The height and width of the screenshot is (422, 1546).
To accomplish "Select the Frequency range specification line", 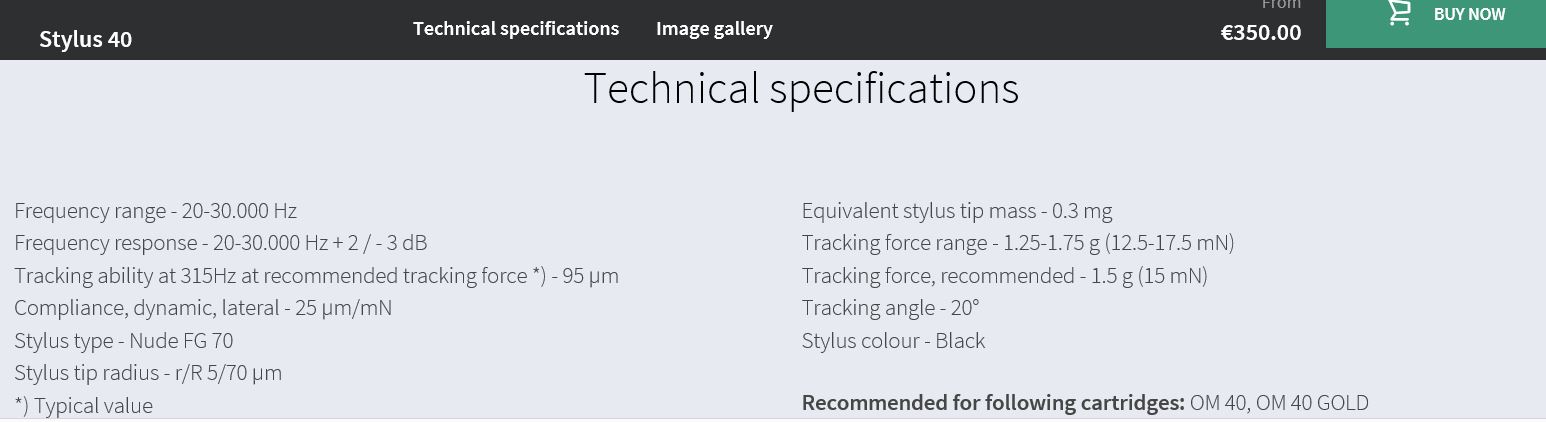I will [x=156, y=211].
